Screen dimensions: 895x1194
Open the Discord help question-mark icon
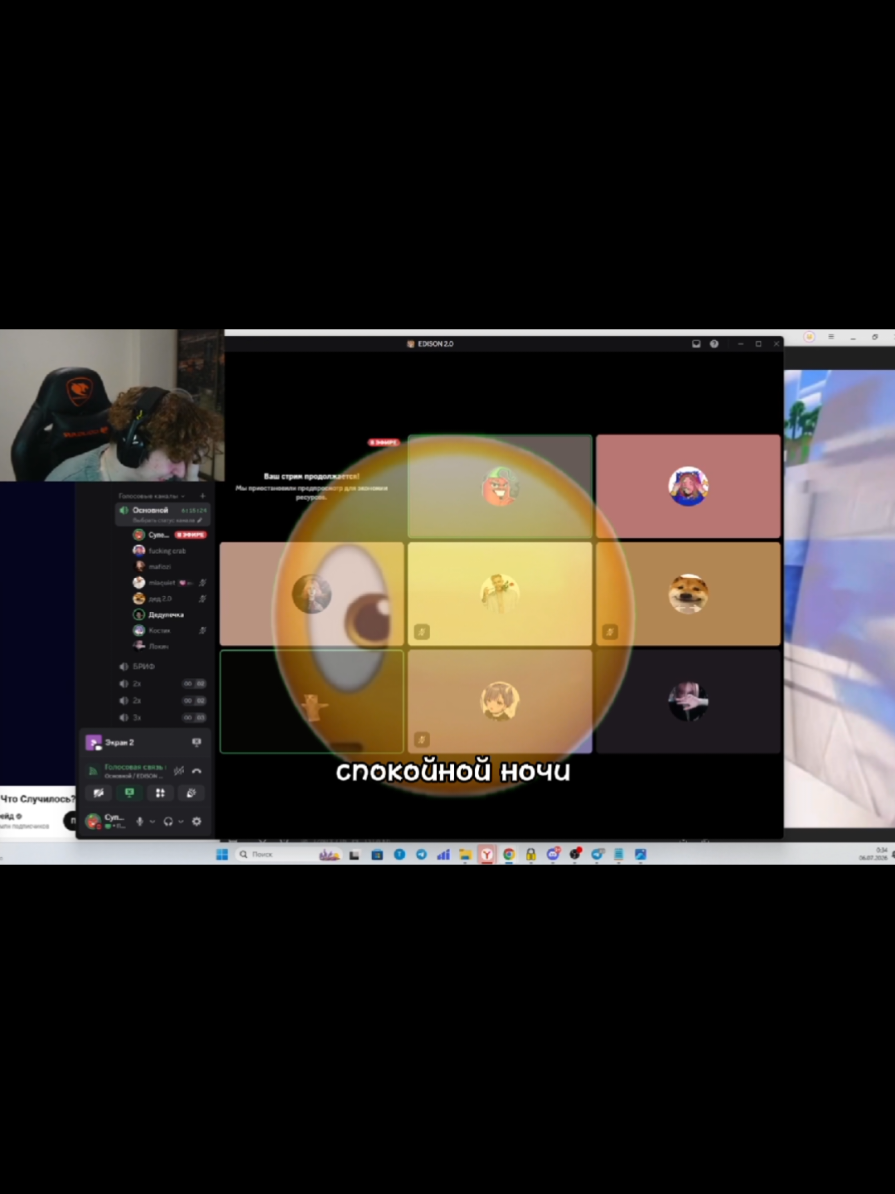click(x=714, y=344)
